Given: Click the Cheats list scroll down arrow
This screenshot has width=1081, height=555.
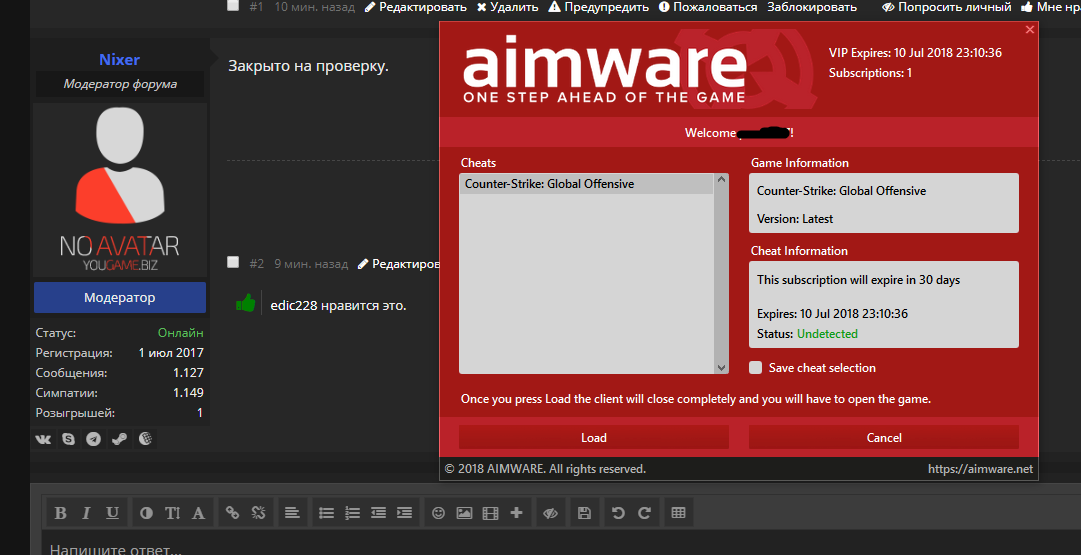Looking at the screenshot, I should tap(722, 367).
